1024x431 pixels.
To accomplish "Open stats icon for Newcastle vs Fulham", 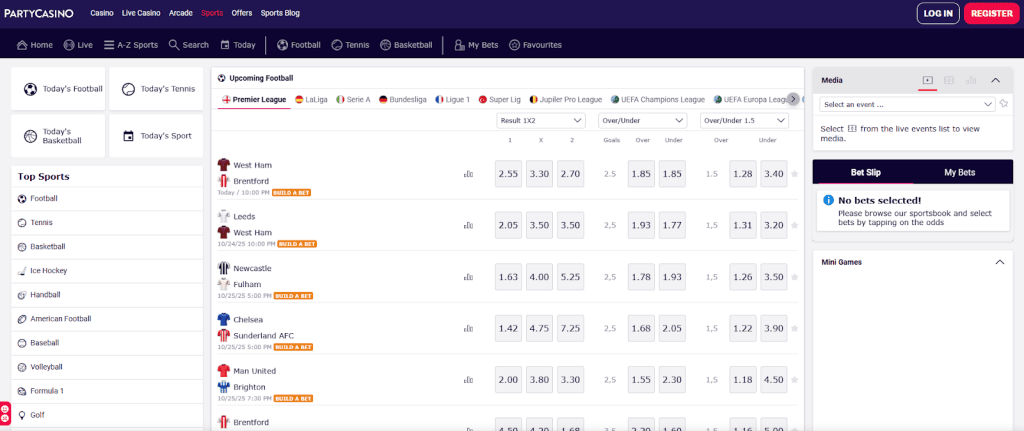I will click(468, 277).
